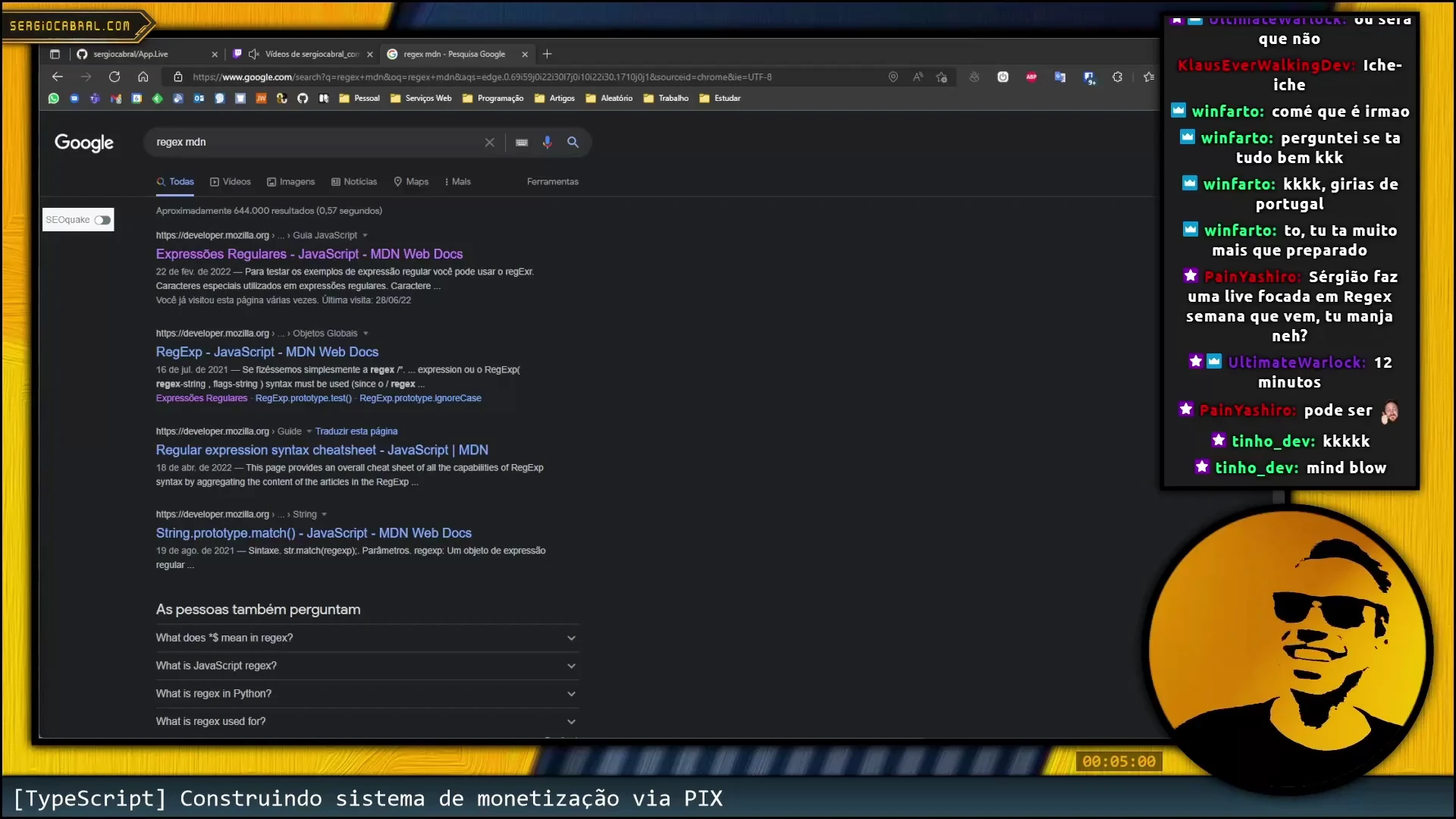Open 'Expressões Regulares - JavaScript - MDN Web Docs' result
This screenshot has width=1456, height=819.
[x=309, y=254]
